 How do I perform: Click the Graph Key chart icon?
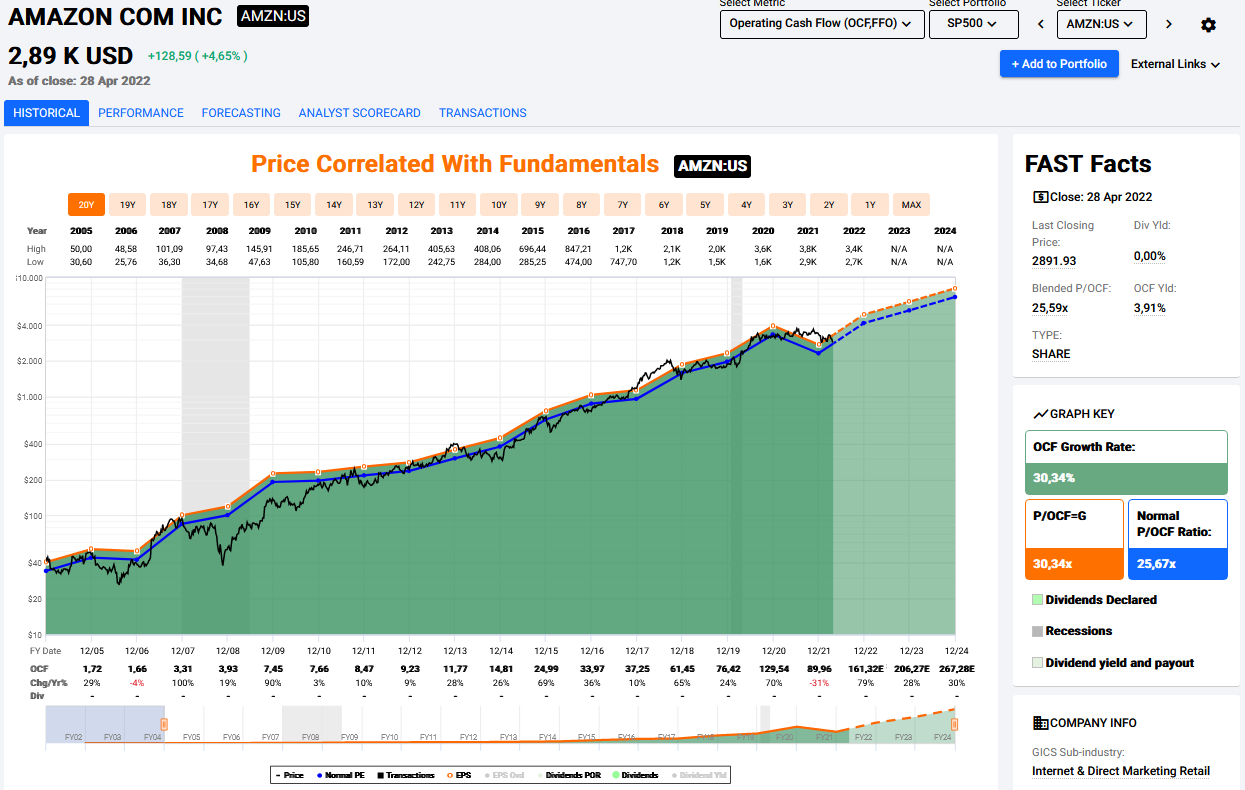coord(1041,414)
